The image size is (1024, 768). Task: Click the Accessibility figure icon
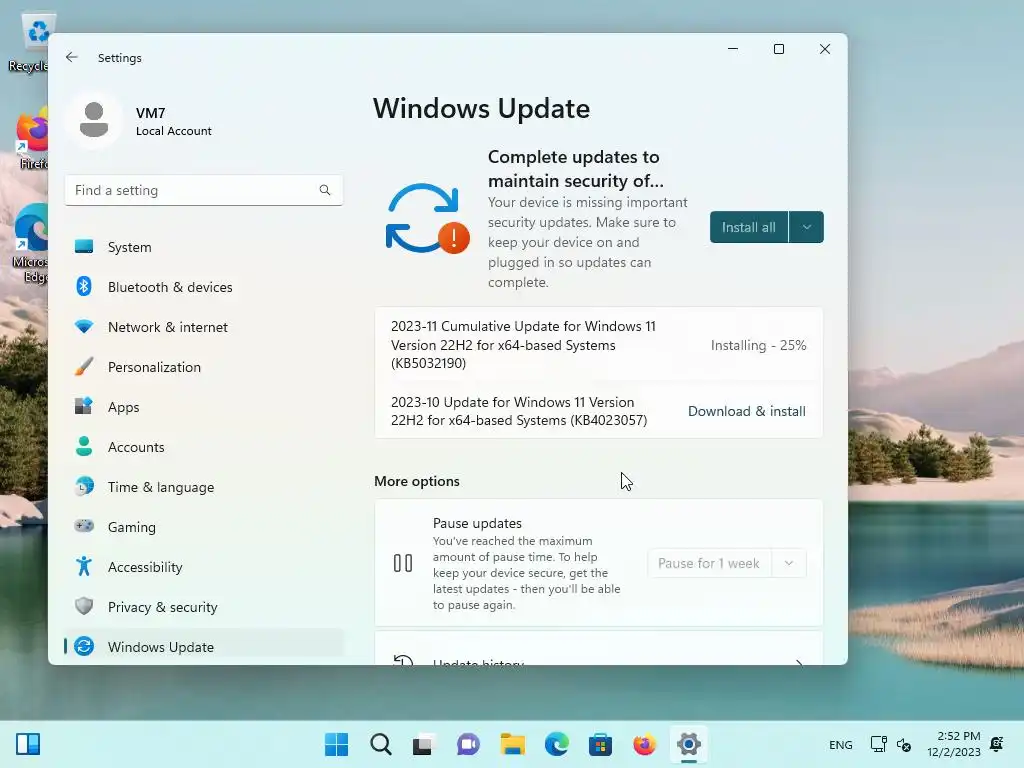point(84,566)
